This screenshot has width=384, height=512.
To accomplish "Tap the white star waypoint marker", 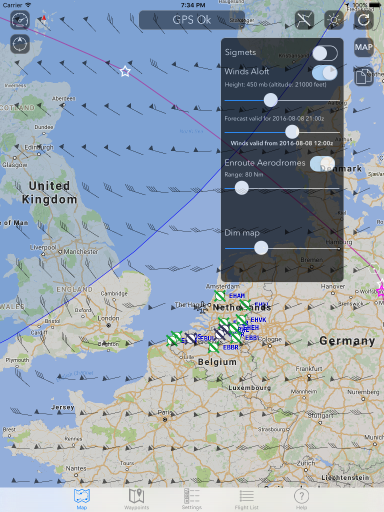I will point(125,71).
